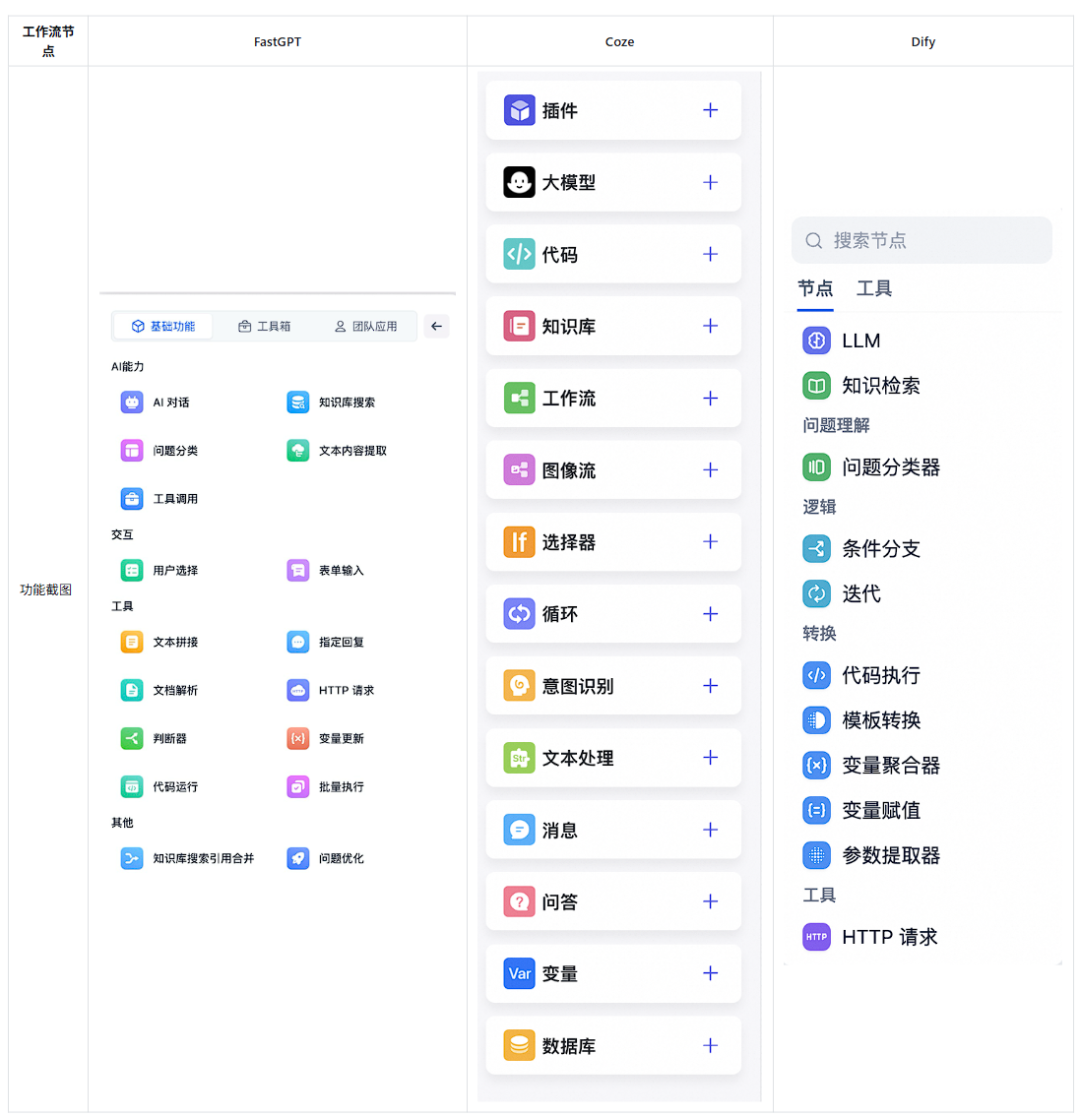Open the 团队应用 tab
The height and width of the screenshot is (1116, 1080).
pos(365,326)
